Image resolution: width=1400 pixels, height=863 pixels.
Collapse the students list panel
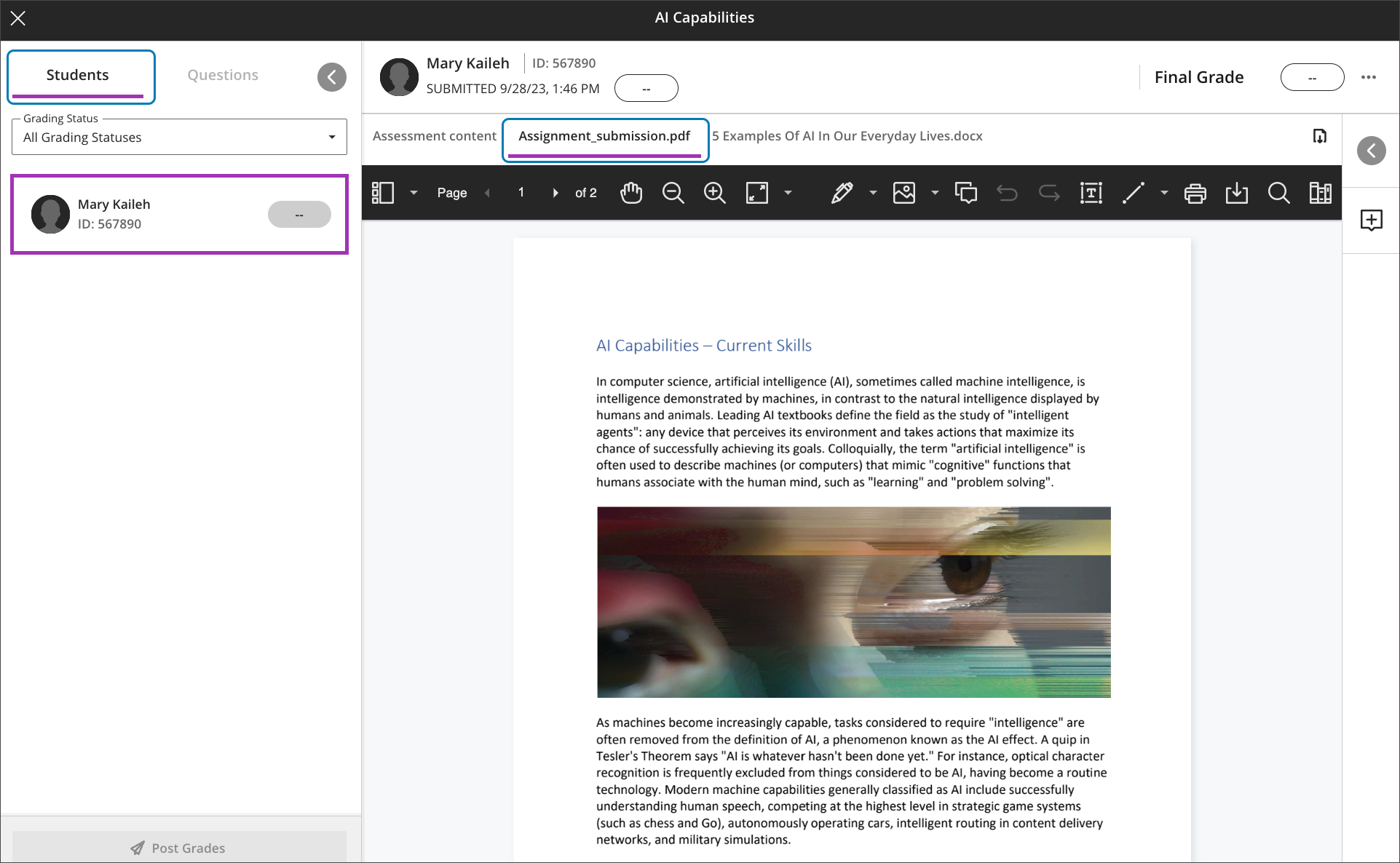point(332,77)
